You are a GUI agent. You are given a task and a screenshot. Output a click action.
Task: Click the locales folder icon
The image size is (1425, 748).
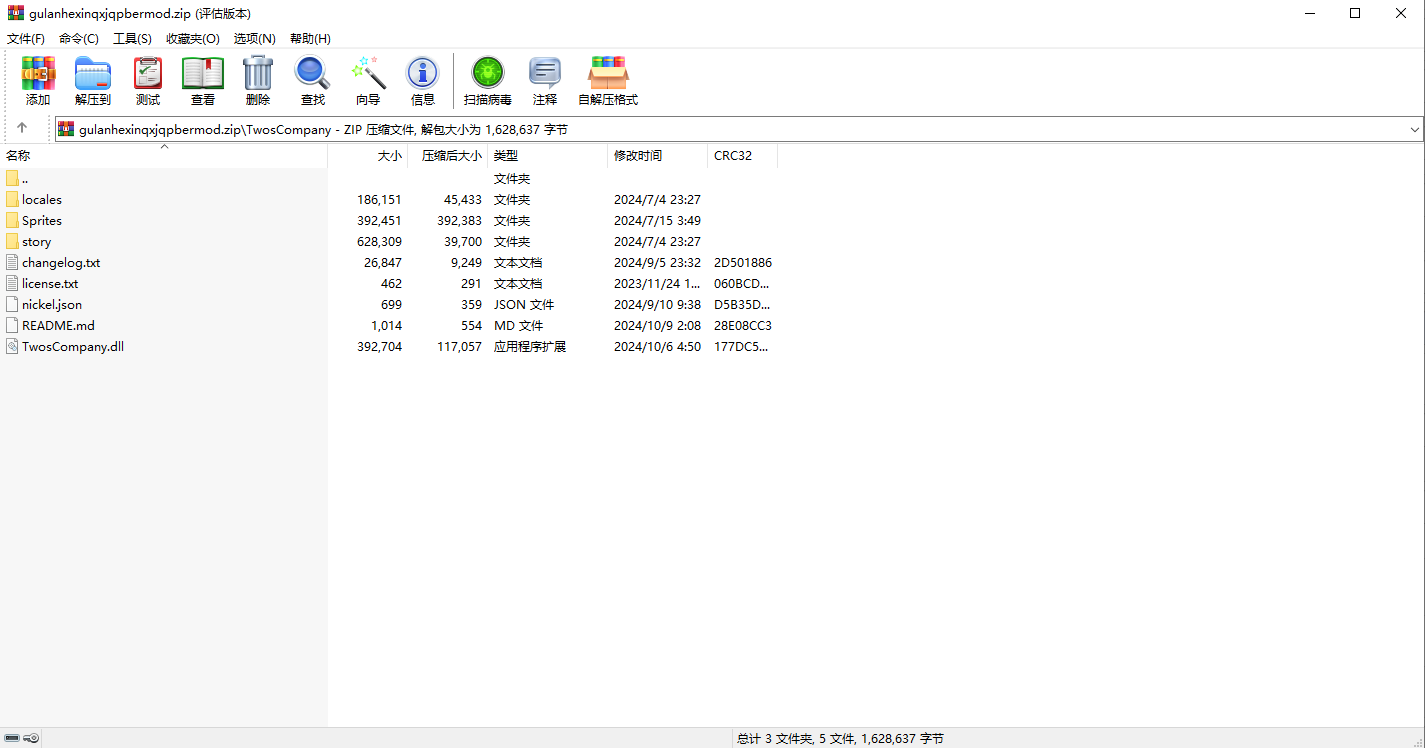coord(12,199)
